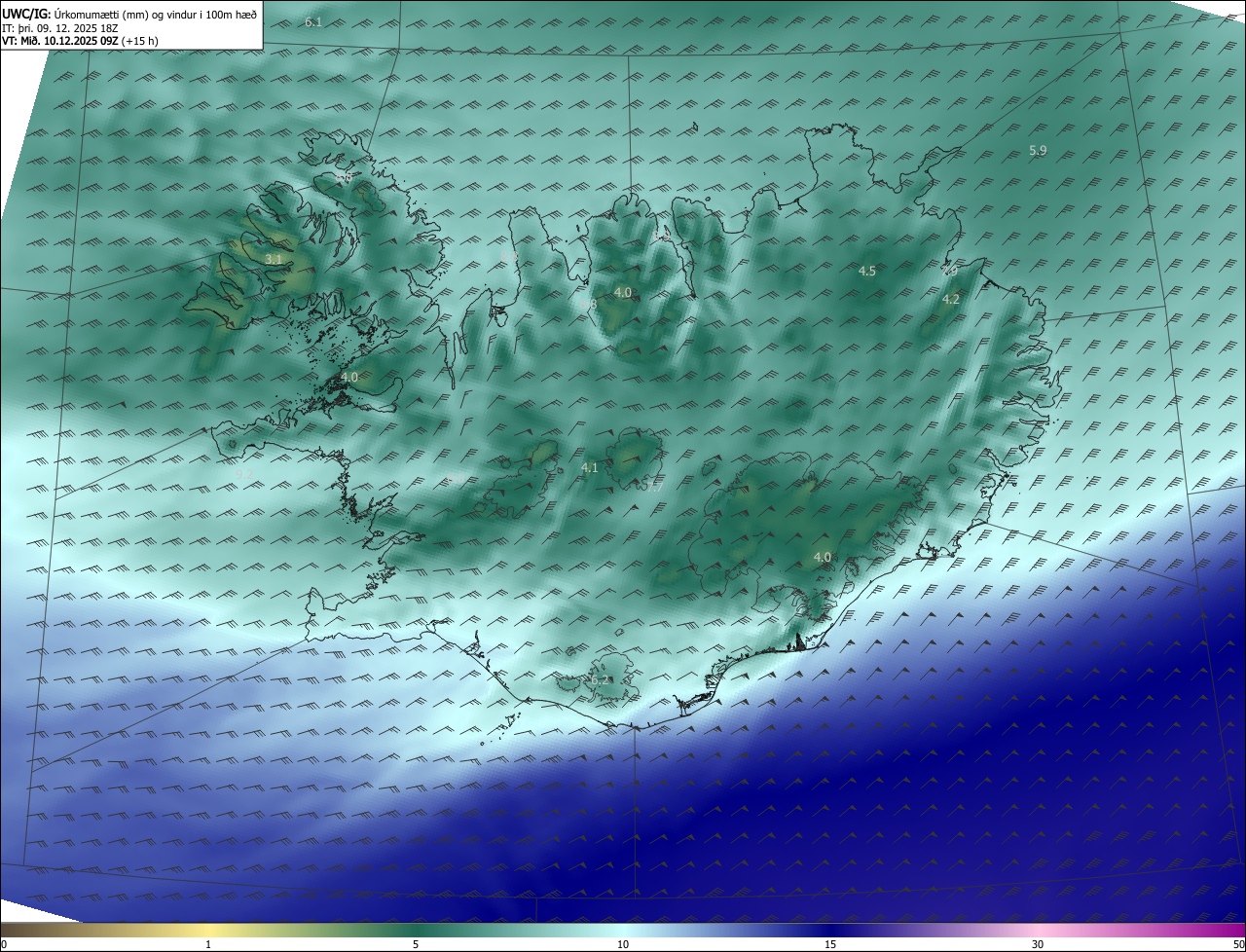The width and height of the screenshot is (1246, 952).
Task: Click the 0 tick on the colorbar
Action: (4, 944)
